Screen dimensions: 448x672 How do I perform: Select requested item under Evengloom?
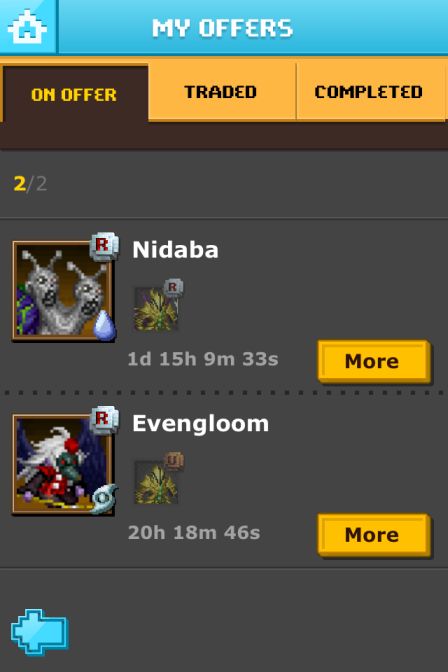tap(156, 482)
